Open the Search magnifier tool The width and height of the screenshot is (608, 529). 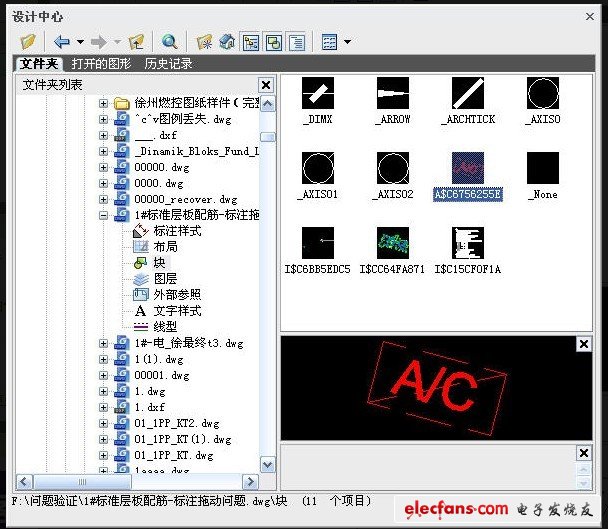(169, 41)
